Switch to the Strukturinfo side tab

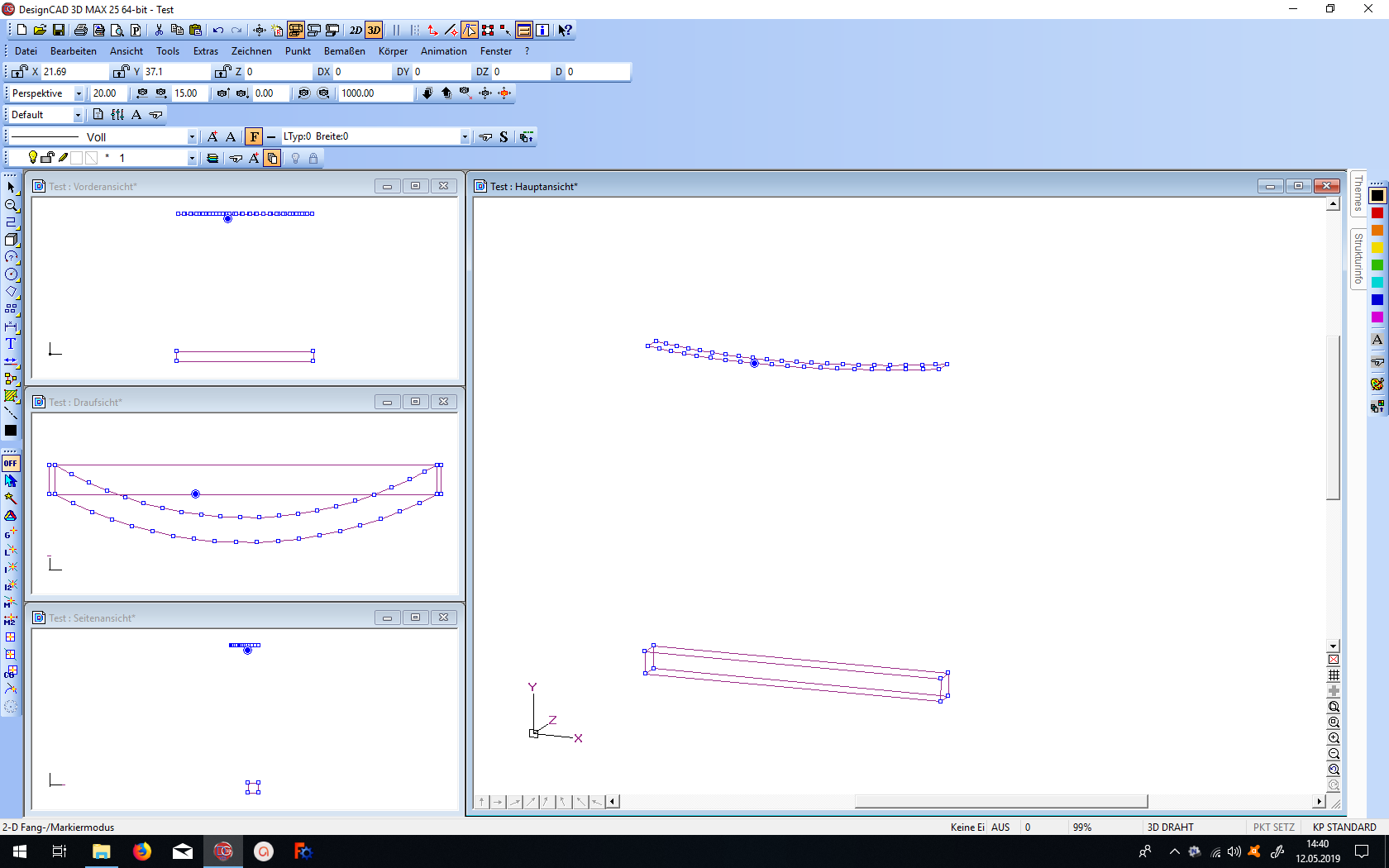click(1358, 259)
